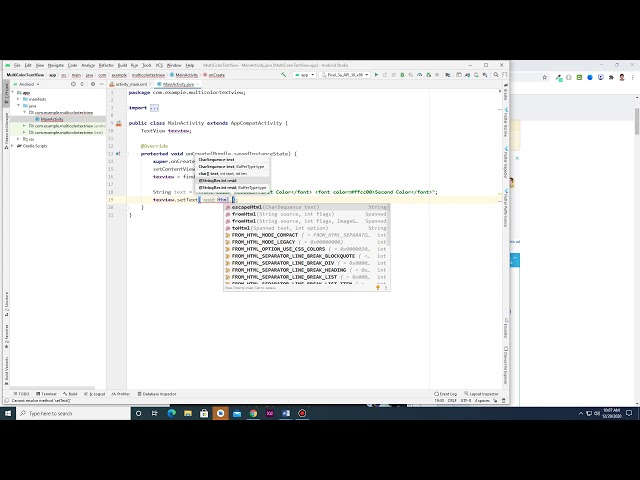Click the screen recorder taskbar icon

click(302, 413)
